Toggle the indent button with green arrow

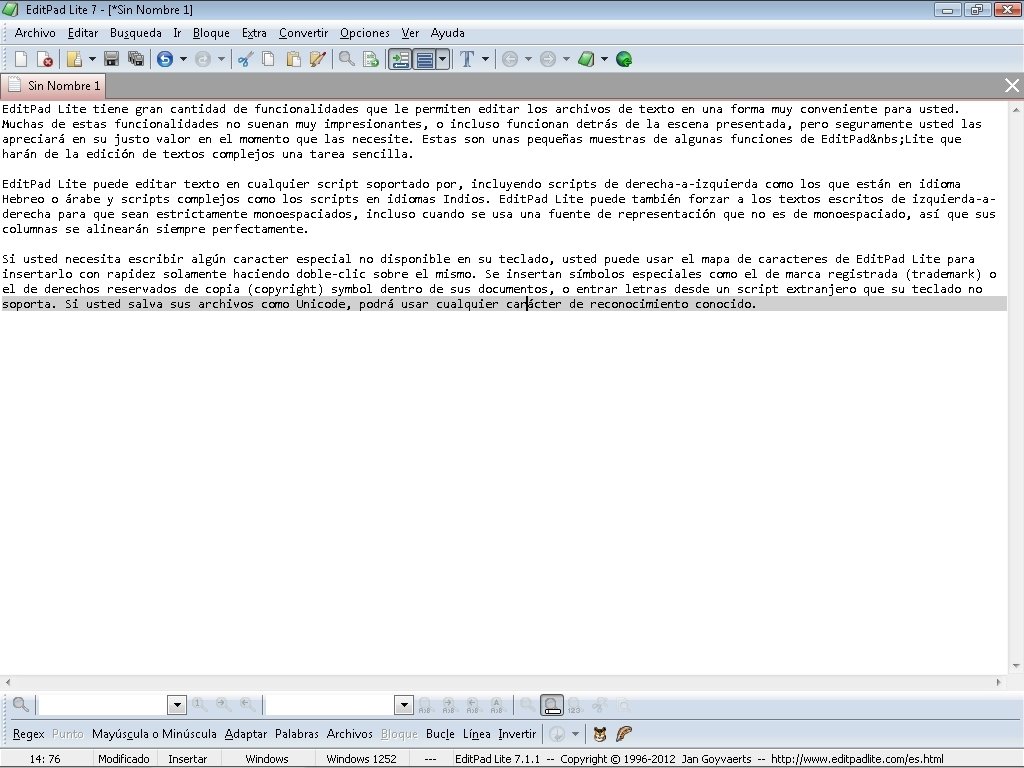[400, 59]
